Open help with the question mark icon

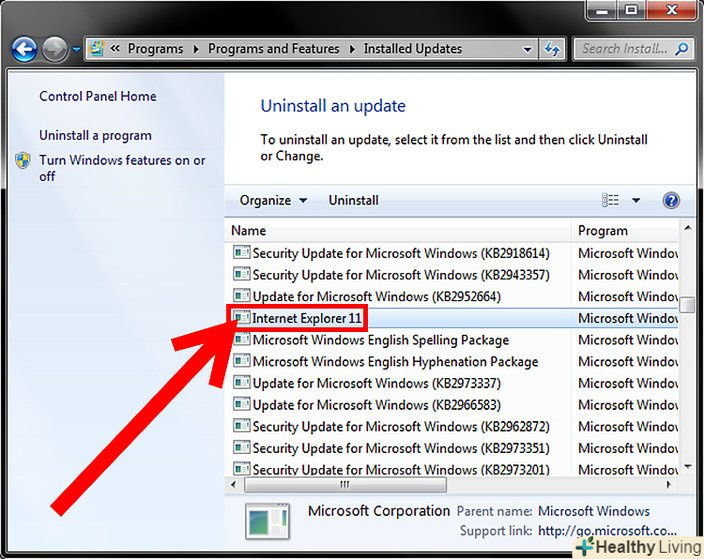[x=671, y=200]
